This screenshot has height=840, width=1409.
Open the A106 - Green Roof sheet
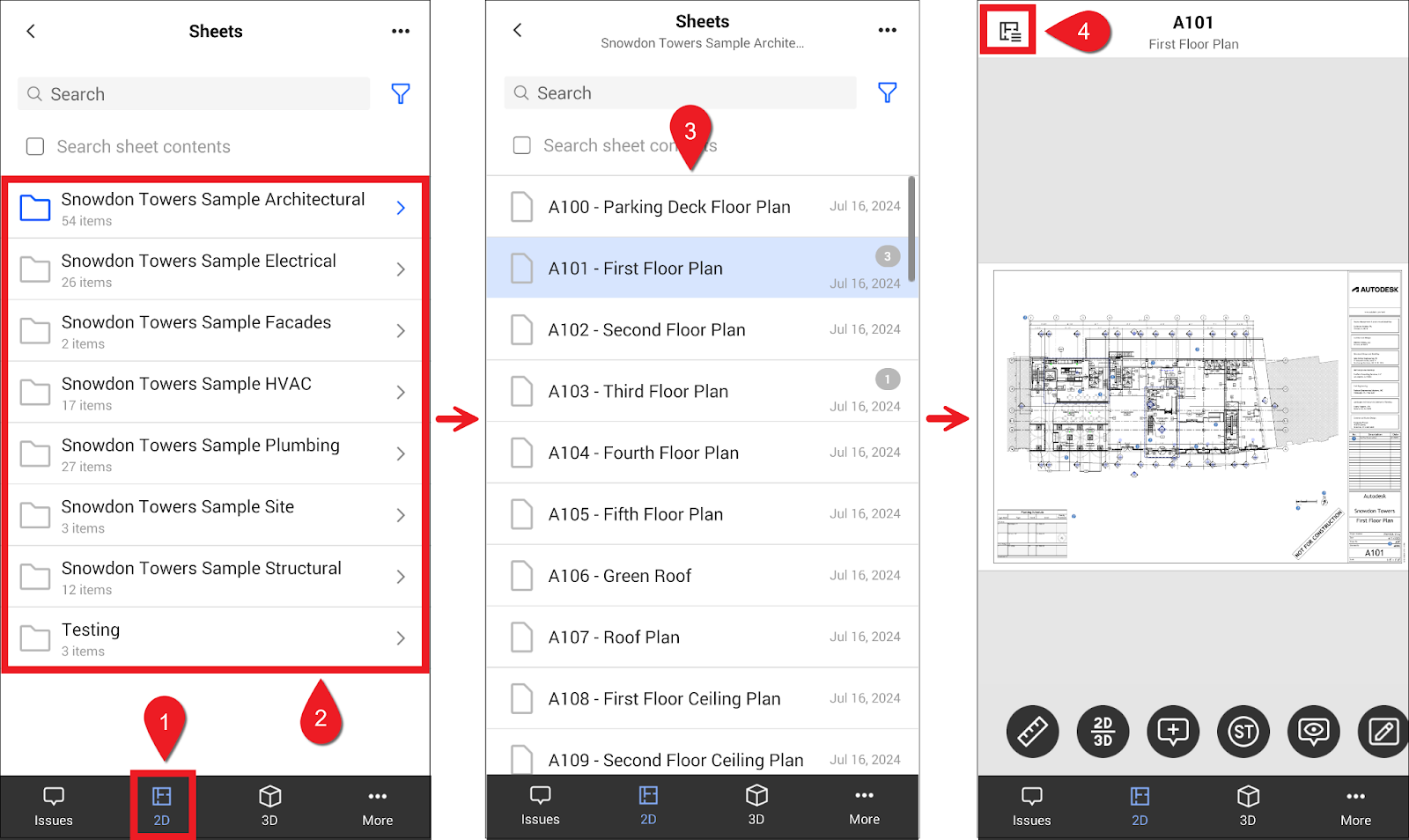[620, 576]
